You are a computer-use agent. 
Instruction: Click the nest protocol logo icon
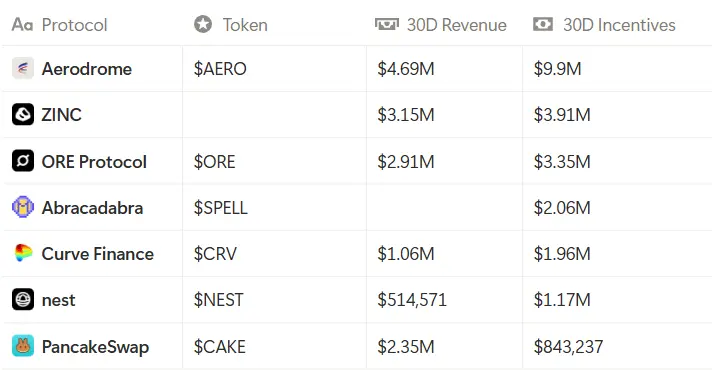(23, 300)
